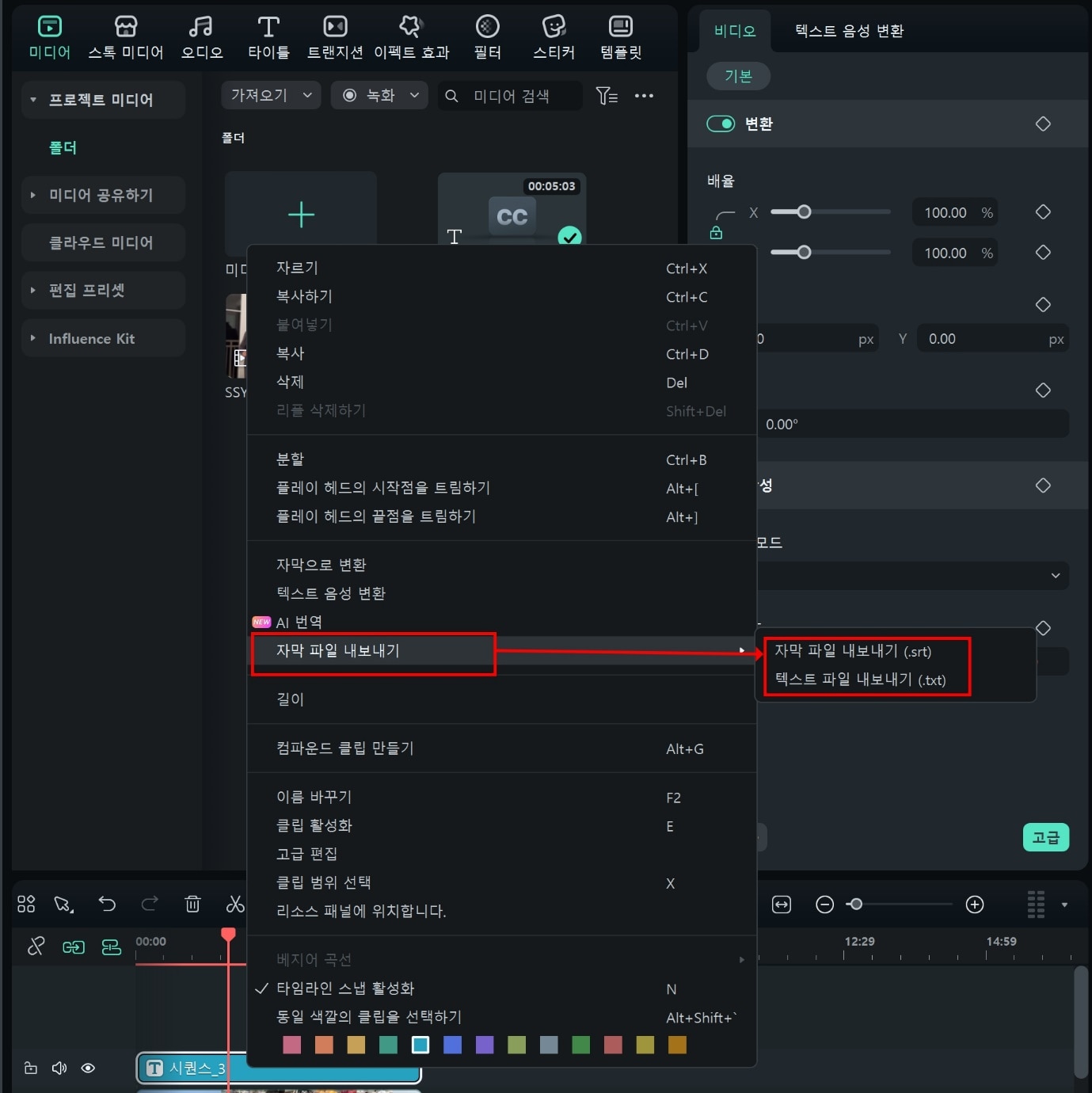The height and width of the screenshot is (1093, 1092).
Task: Click the scissors split icon
Action: pos(235,904)
